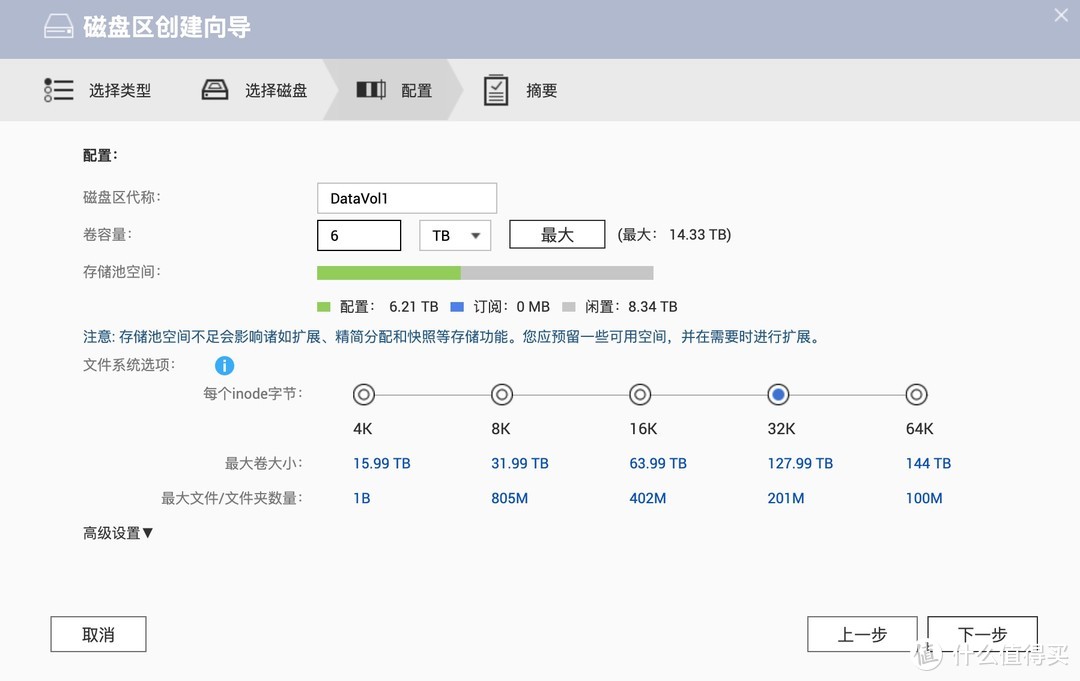Click the DataVol1 volume name field
The image size is (1080, 681).
point(406,198)
